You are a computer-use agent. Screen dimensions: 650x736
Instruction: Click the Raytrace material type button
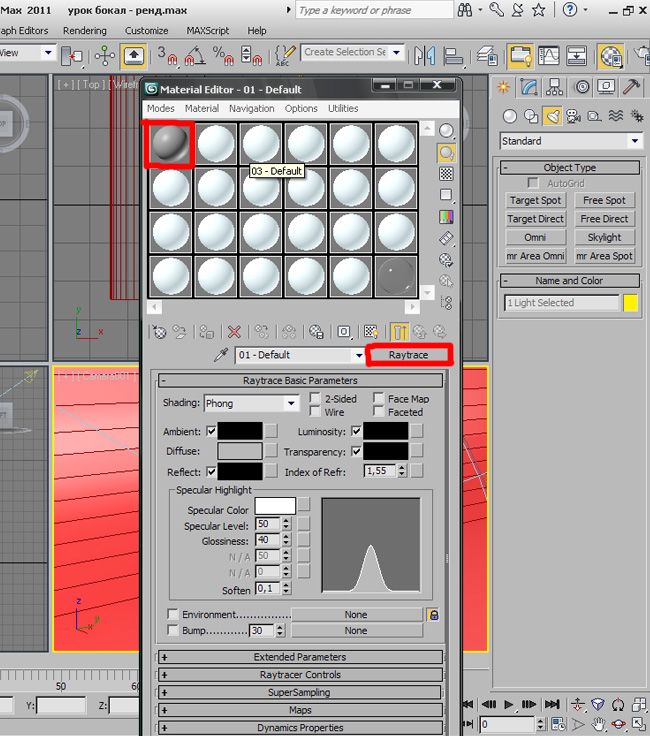click(408, 355)
